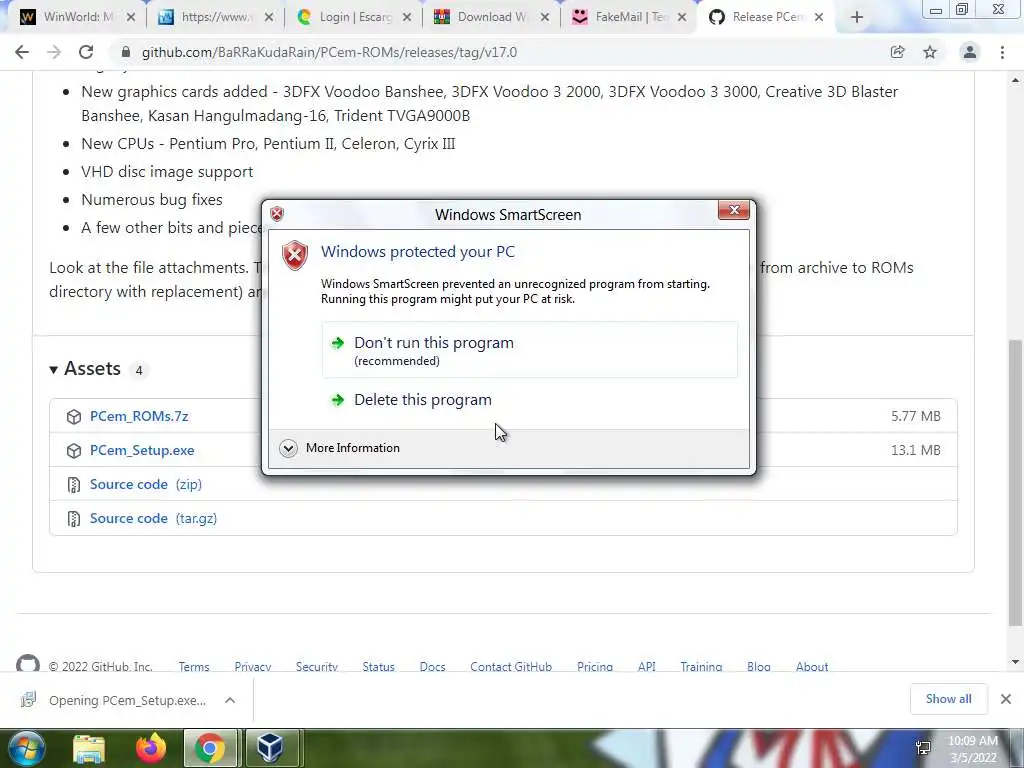1024x768 pixels.
Task: Click the tar.gz file icon
Action: tap(74, 519)
